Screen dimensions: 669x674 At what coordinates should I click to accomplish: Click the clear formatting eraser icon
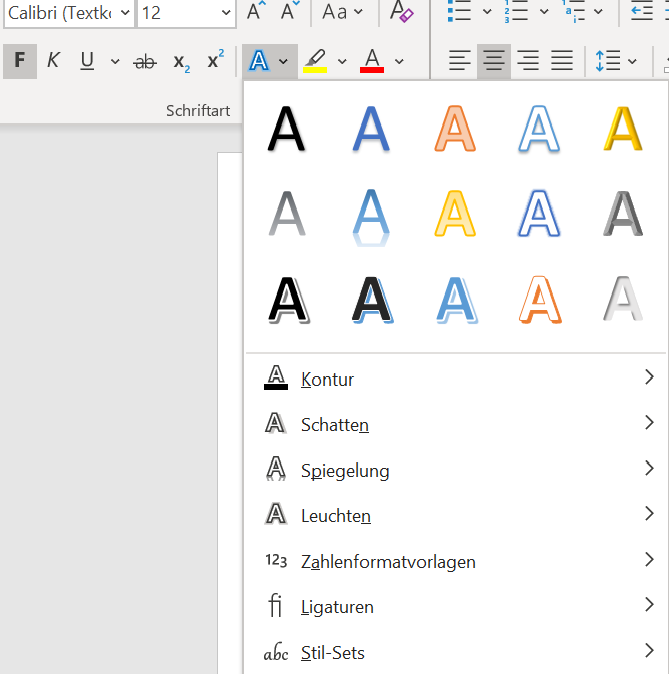pos(401,13)
